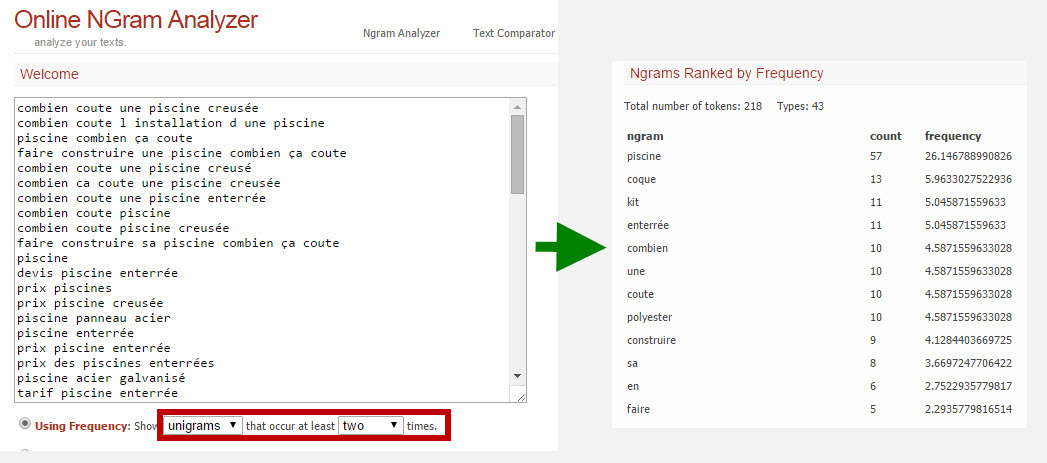The height and width of the screenshot is (463, 1047).
Task: Click the Online NGram Analyzer title link
Action: click(x=136, y=19)
